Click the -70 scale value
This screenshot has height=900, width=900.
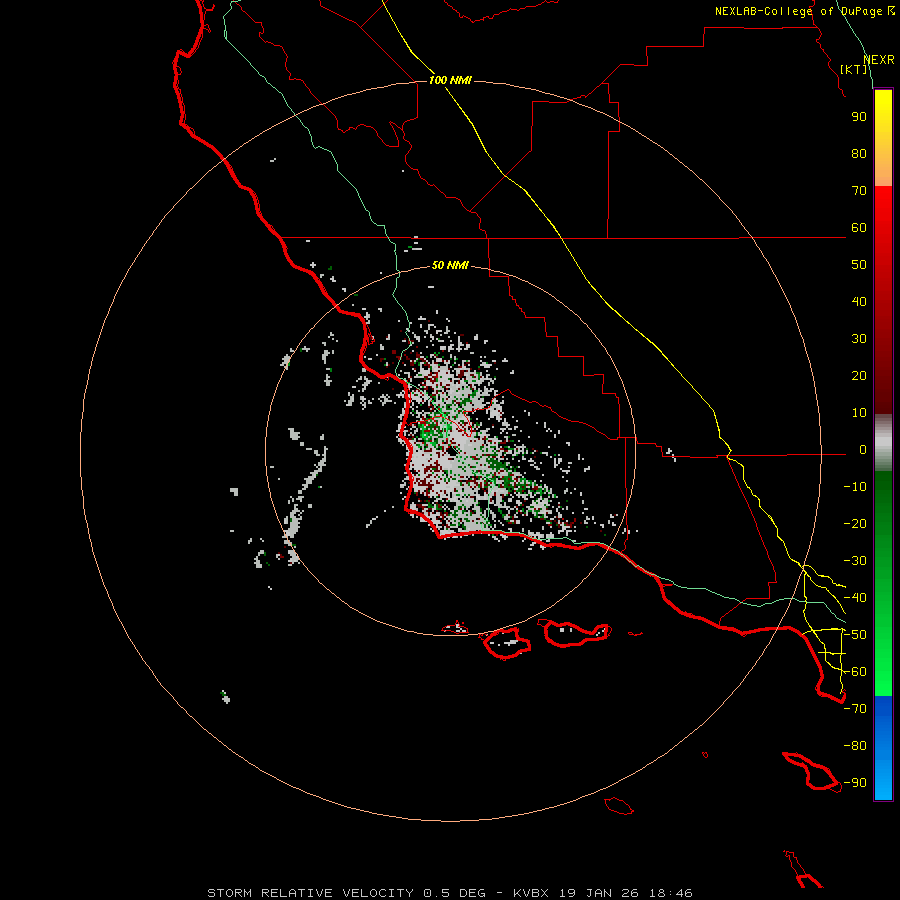pos(855,709)
